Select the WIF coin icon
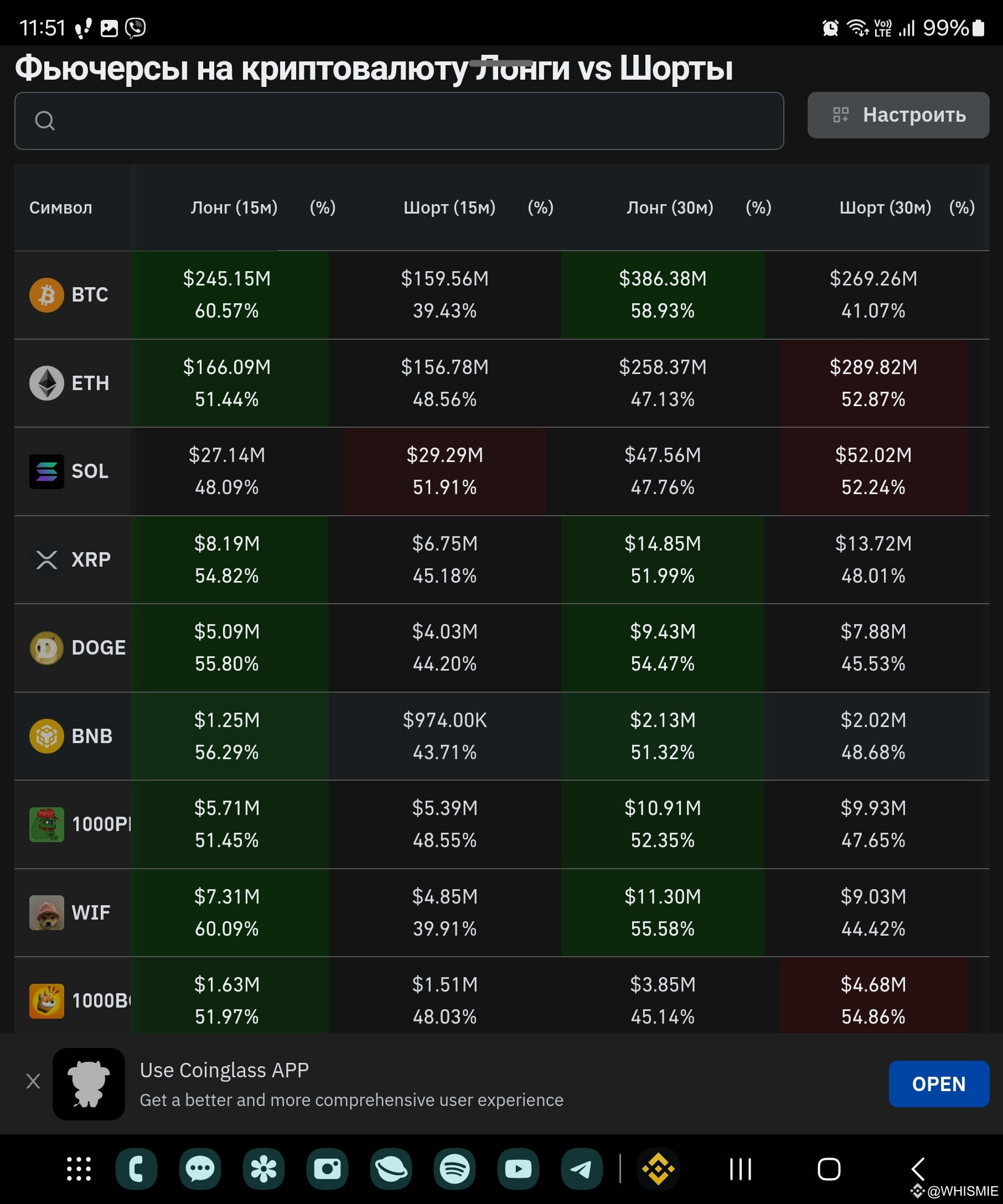The height and width of the screenshot is (1204, 1003). [46, 913]
